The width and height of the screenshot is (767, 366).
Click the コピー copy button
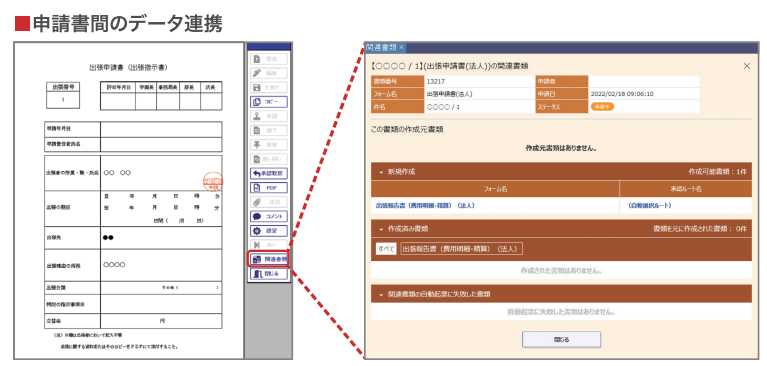coord(269,102)
